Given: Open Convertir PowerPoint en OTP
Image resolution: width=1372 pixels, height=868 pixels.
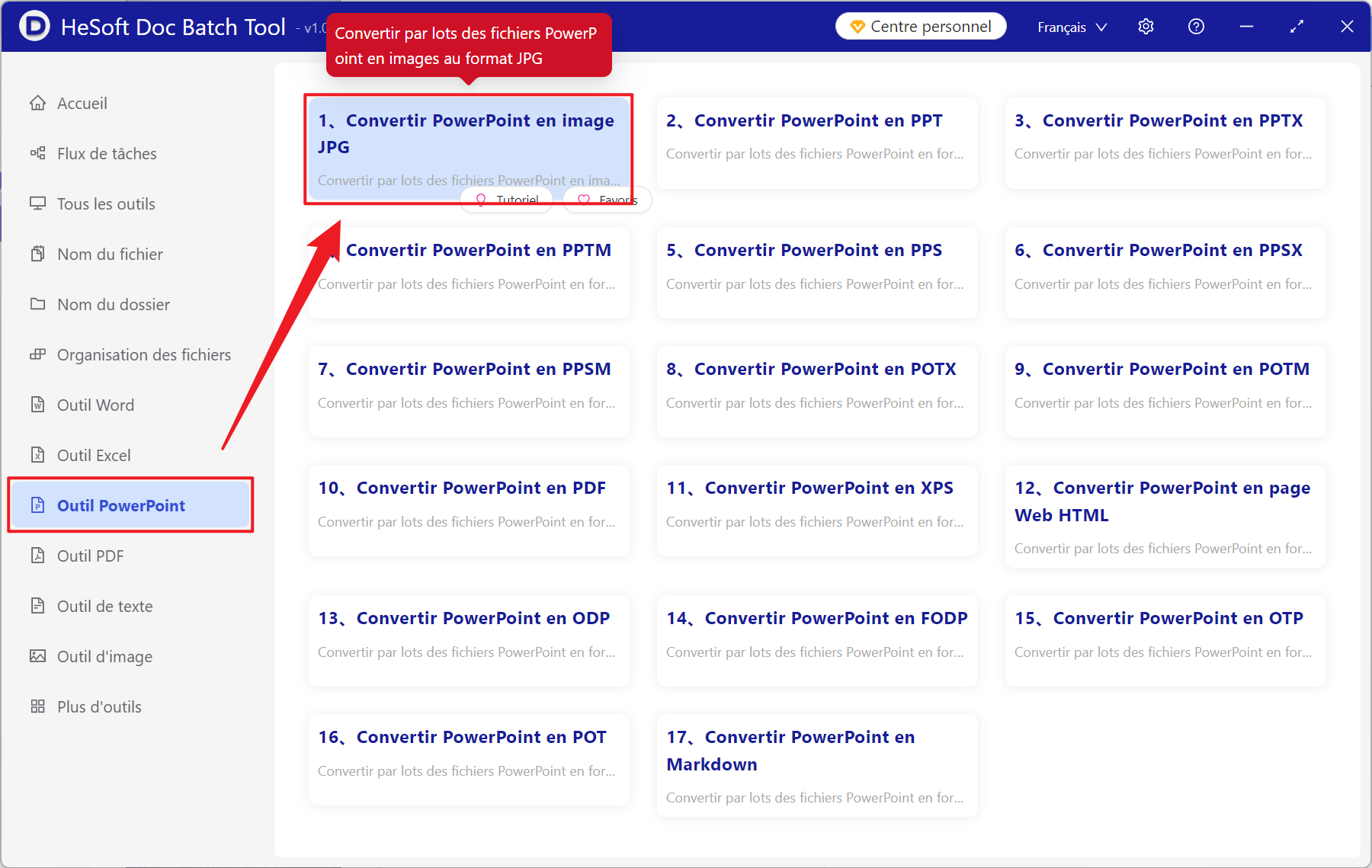Looking at the screenshot, I should coord(1165,640).
